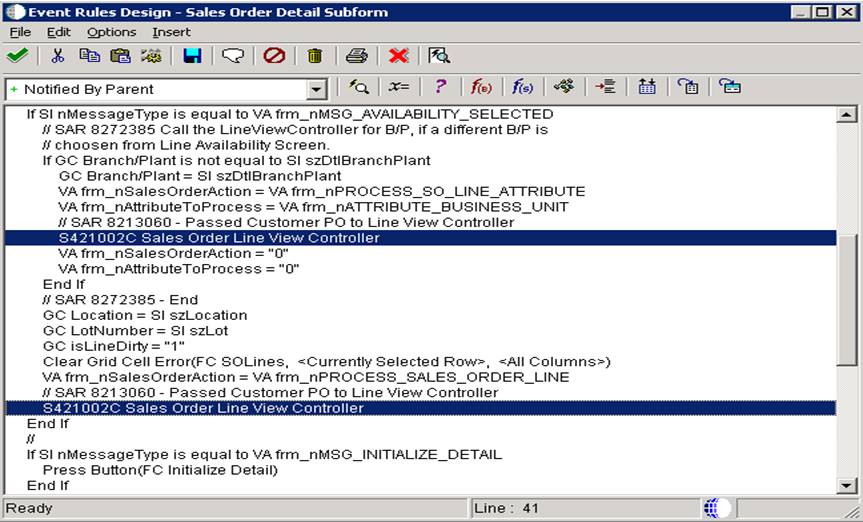Image resolution: width=863 pixels, height=522 pixels.
Task: Select line with frm_nATTRIBUTE_BUSINESS_UNIT
Action: click(x=313, y=206)
